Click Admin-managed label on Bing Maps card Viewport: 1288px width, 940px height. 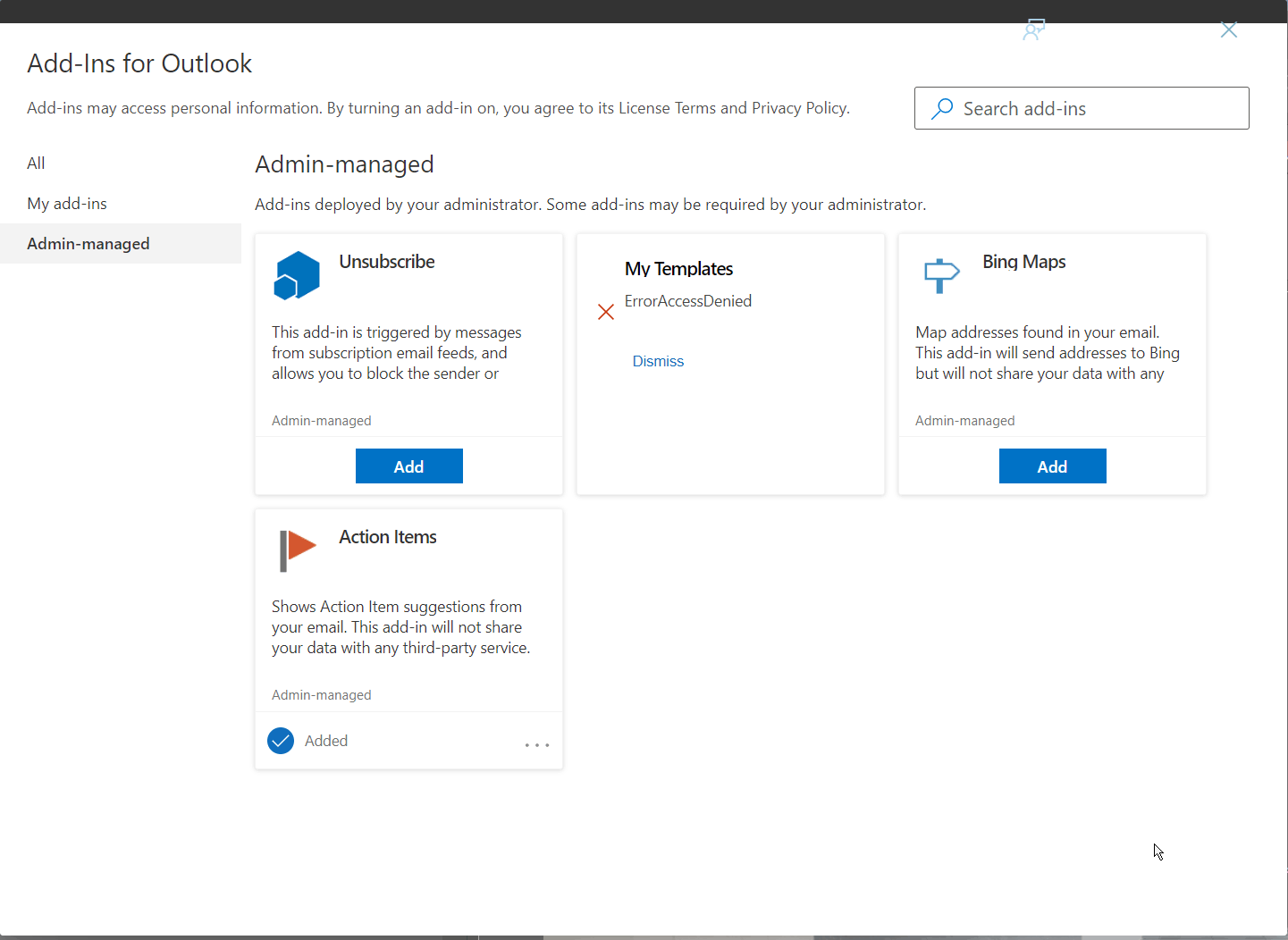965,421
